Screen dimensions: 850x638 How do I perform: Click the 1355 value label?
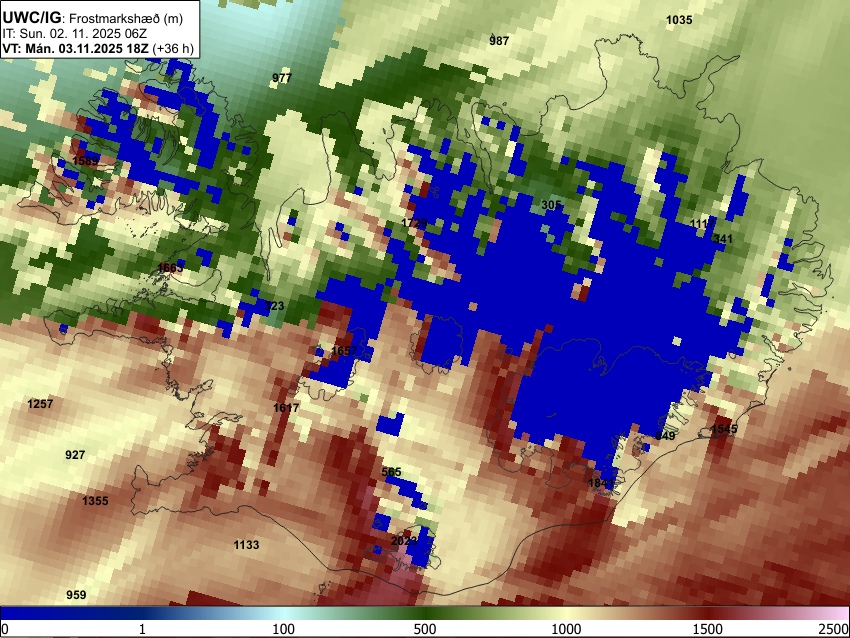click(95, 501)
